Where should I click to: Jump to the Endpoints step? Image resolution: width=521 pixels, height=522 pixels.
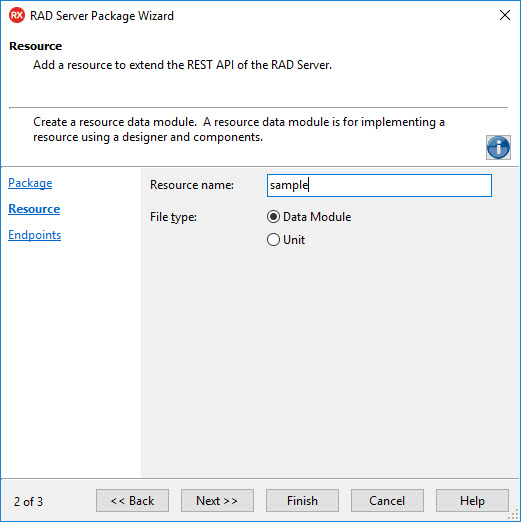click(34, 235)
